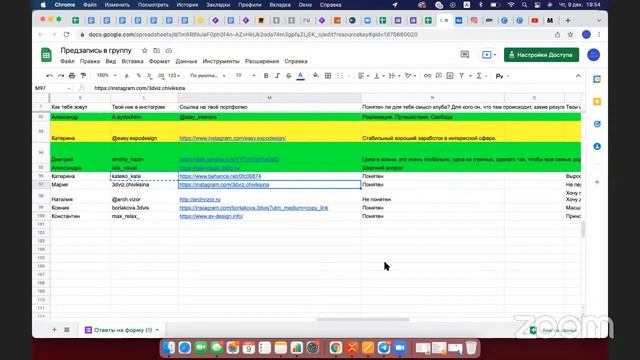Click the vertical scrollbar thumb

(583, 229)
